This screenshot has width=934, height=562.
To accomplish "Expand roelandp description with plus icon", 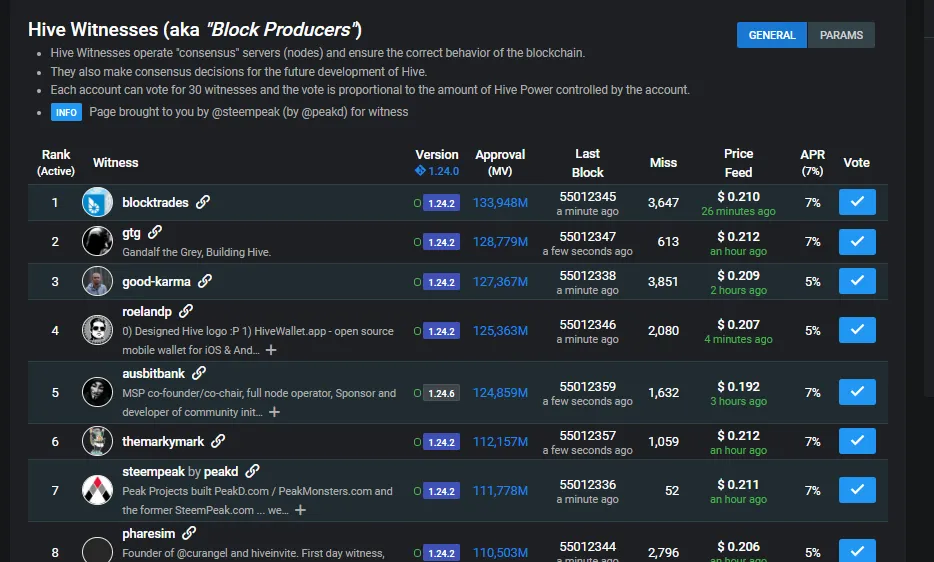I will point(271,350).
